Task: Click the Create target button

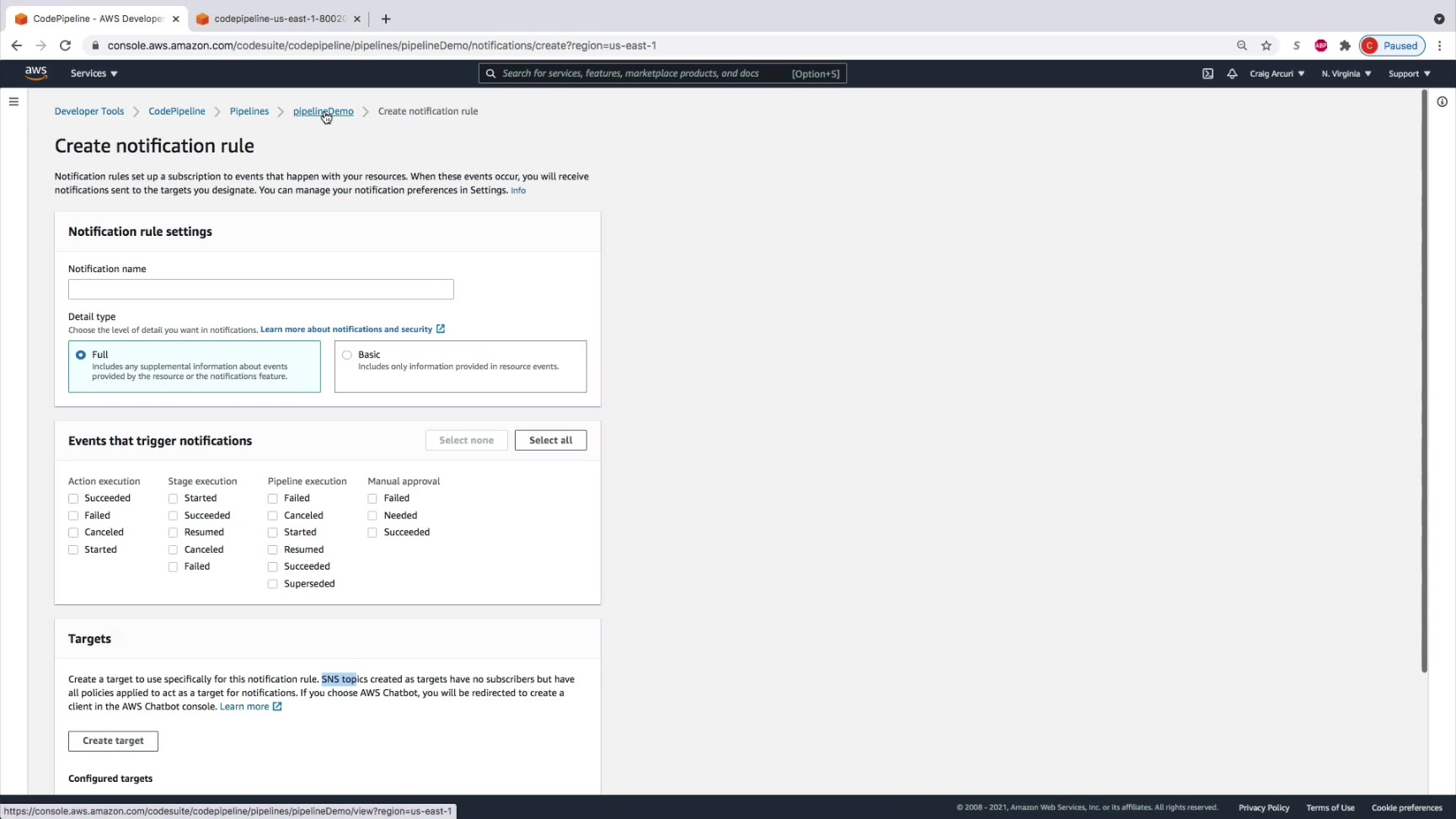Action: [113, 741]
